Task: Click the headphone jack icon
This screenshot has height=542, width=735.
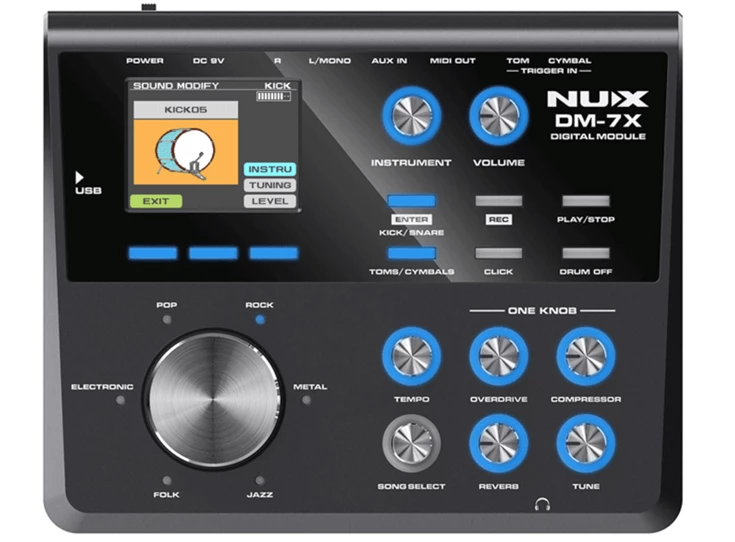Action: [542, 504]
